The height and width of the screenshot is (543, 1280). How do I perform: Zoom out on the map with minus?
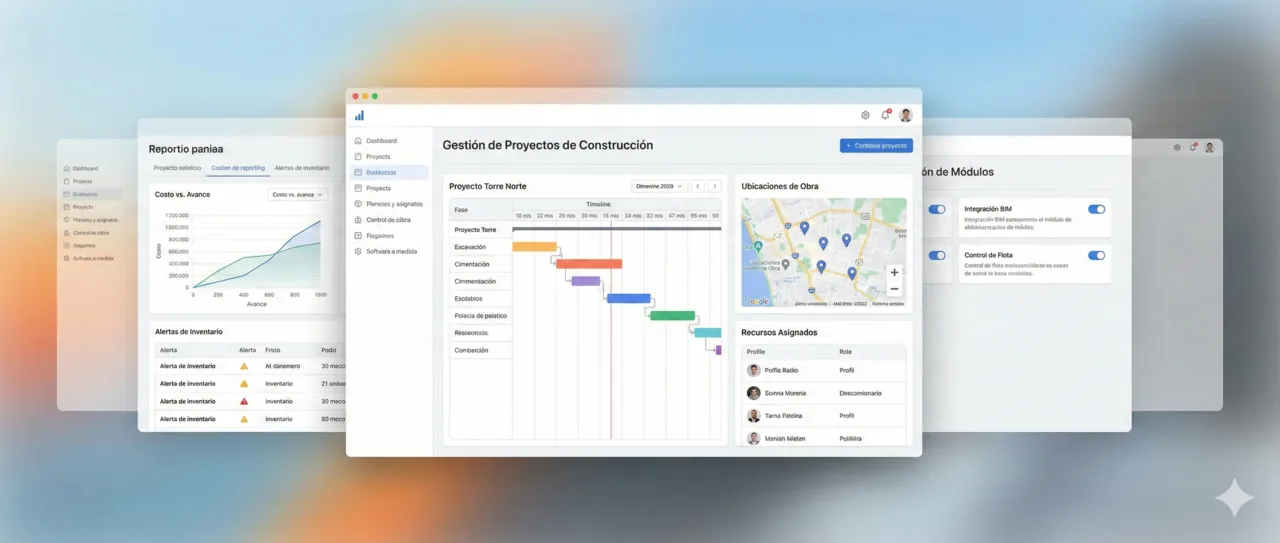894,289
